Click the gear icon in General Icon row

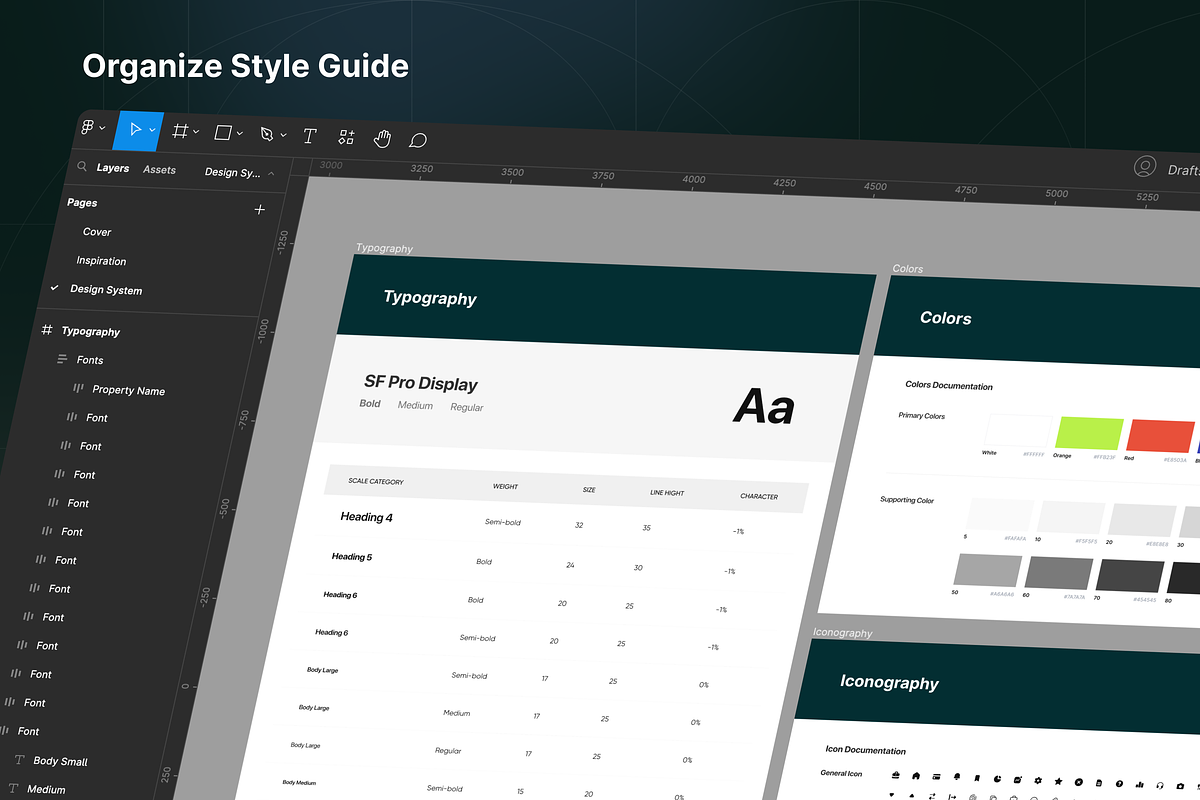[x=1037, y=780]
